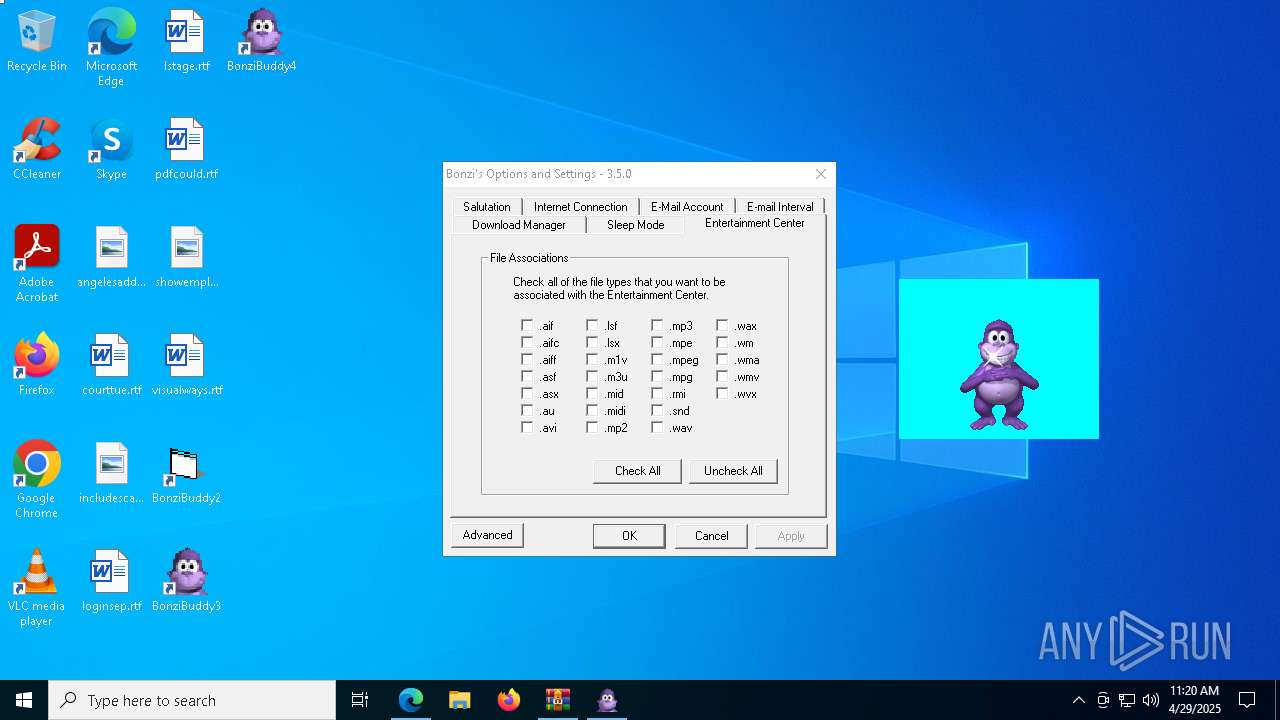Open File Explorer from the taskbar

coord(459,700)
